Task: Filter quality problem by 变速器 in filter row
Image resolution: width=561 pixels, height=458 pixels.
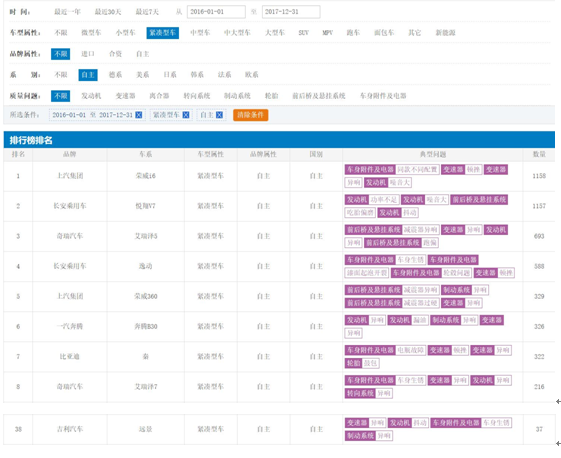Action: 126,96
